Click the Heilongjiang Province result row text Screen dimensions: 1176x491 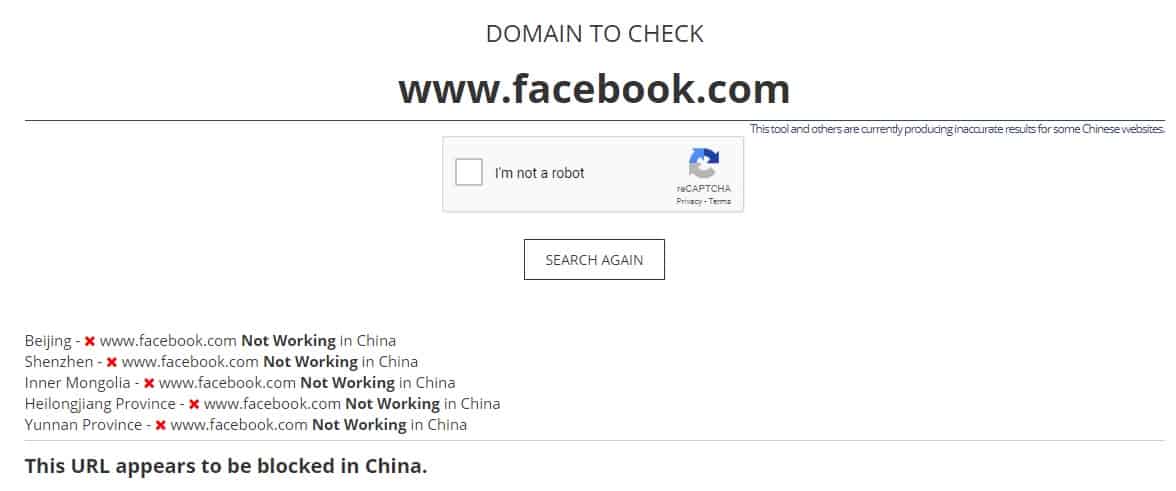tap(262, 403)
